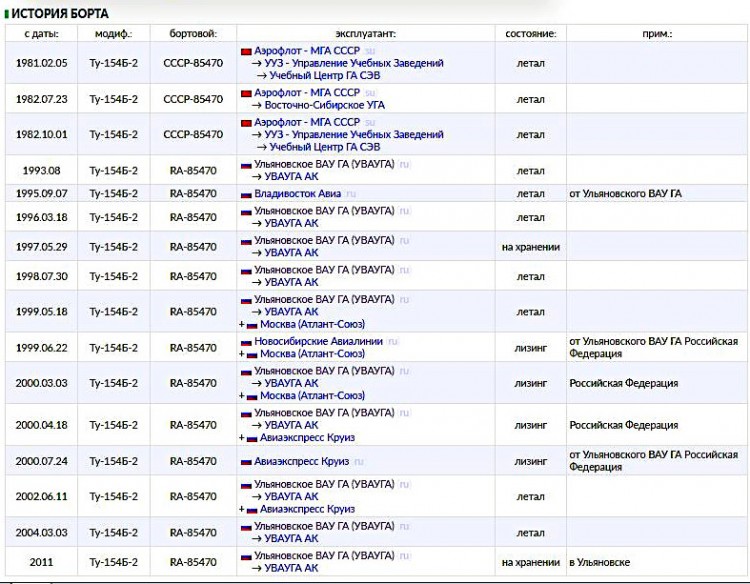The image size is (750, 584).
Task: Click the flag beside Авиаэкспресс Круиз in 2000.07.24 row
Action: tap(246, 462)
